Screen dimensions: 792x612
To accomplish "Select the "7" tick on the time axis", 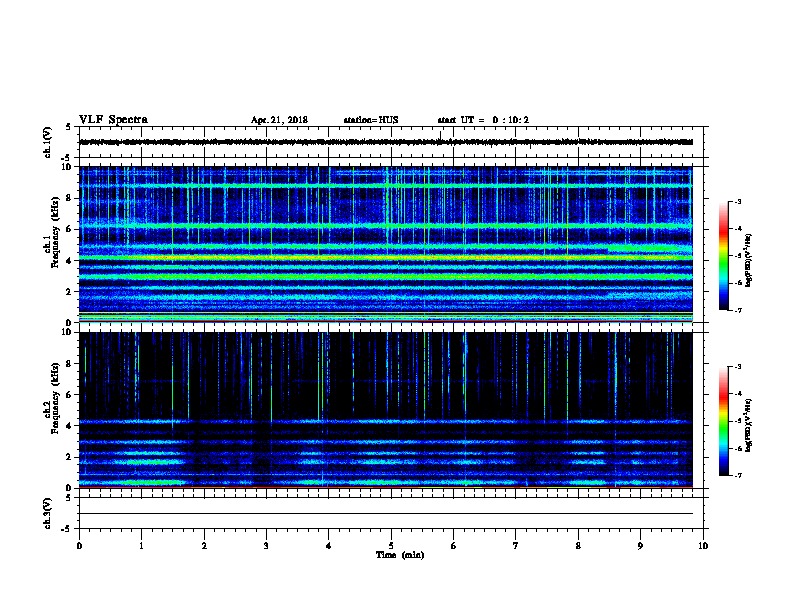I will [516, 546].
